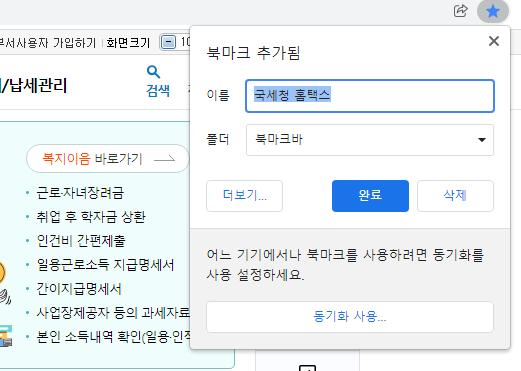
Task: Confirm bookmark with 완료 button
Action: [x=370, y=196]
